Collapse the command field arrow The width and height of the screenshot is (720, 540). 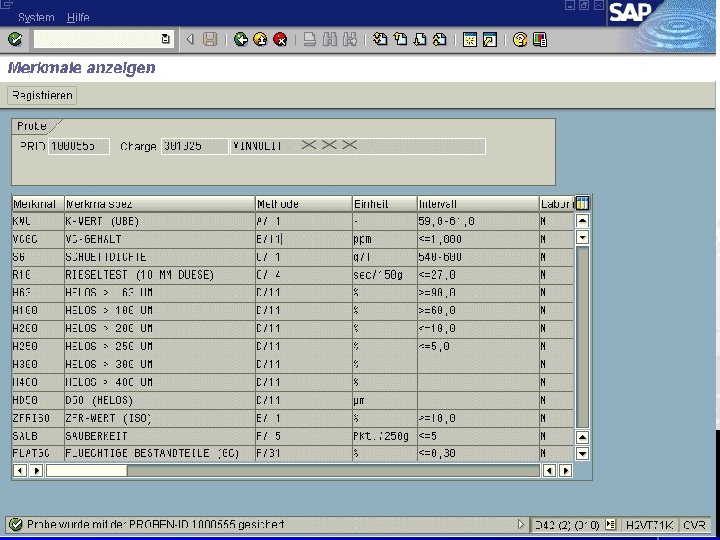(x=190, y=39)
